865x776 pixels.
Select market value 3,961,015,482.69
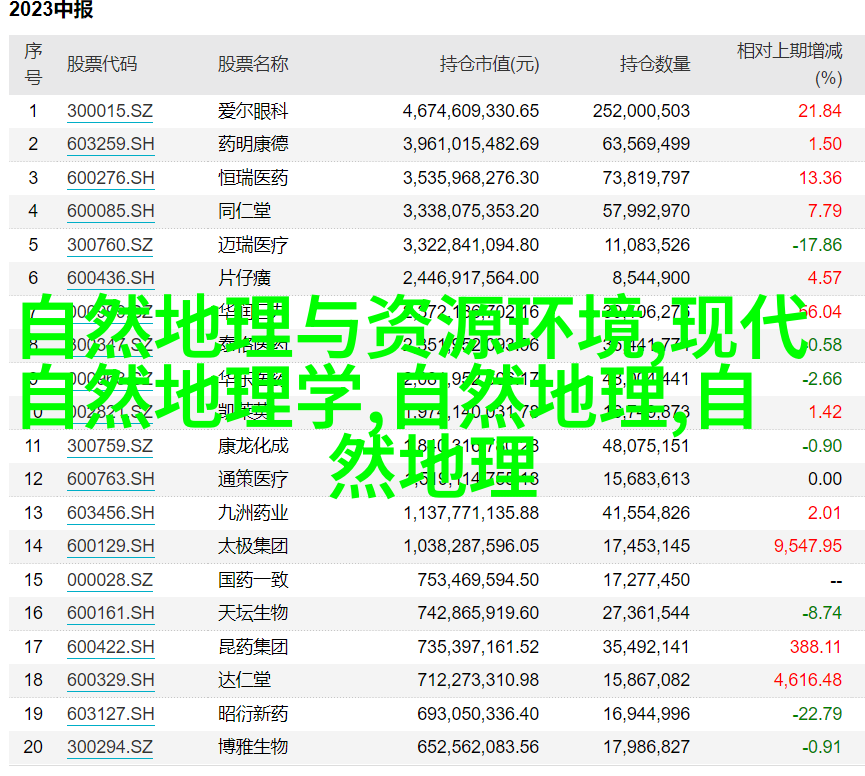click(471, 145)
